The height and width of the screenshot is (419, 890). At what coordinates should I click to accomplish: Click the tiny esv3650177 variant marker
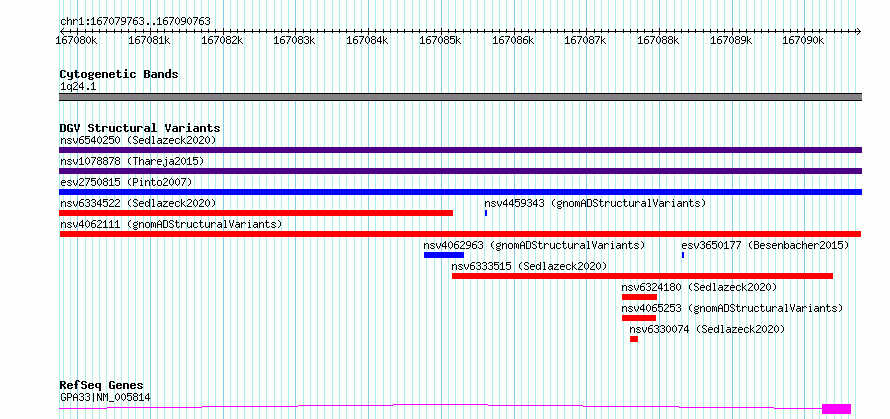[683, 255]
